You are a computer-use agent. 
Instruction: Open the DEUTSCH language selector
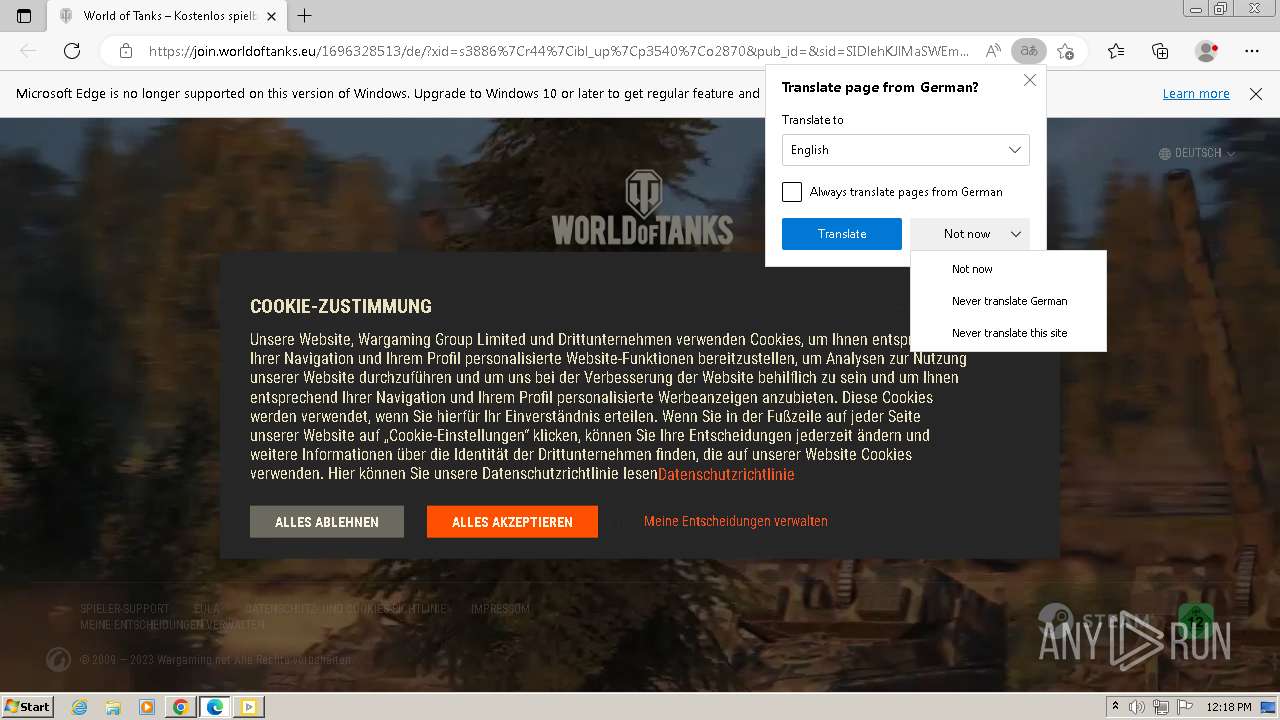pyautogui.click(x=1197, y=153)
